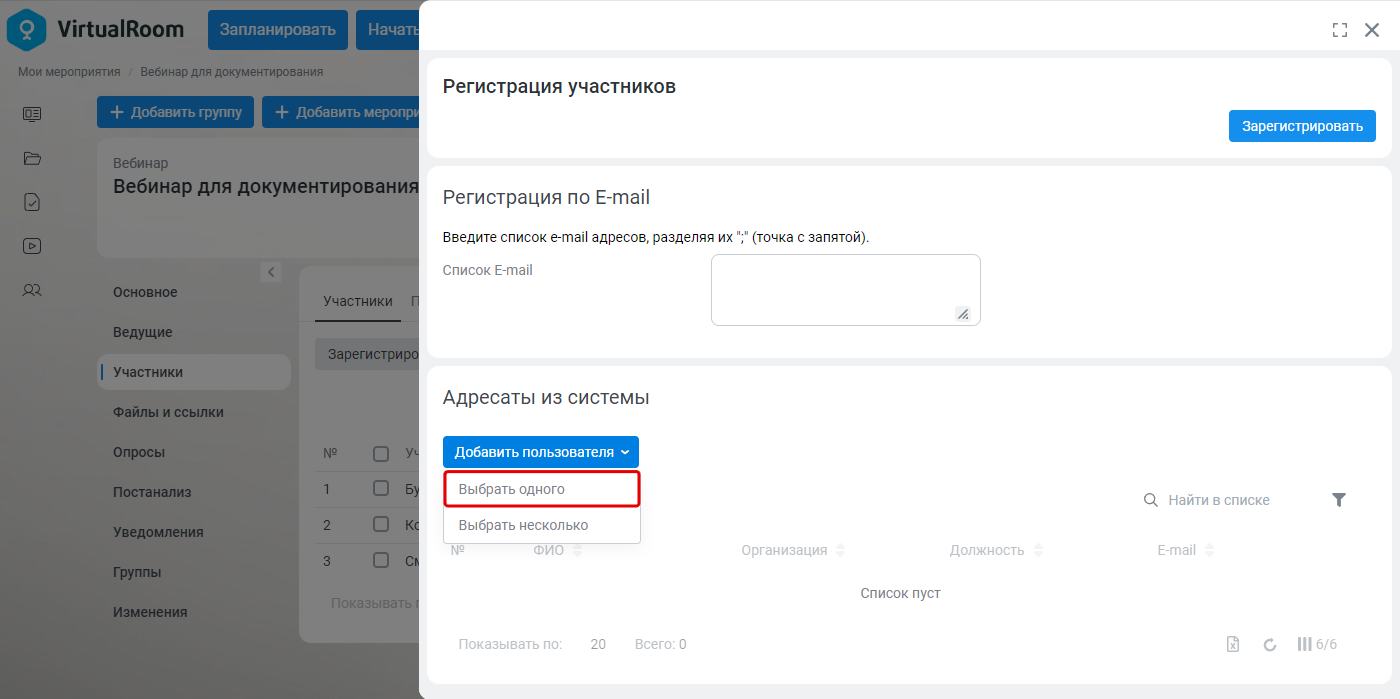
Task: Click the filter funnel icon
Action: (1339, 500)
